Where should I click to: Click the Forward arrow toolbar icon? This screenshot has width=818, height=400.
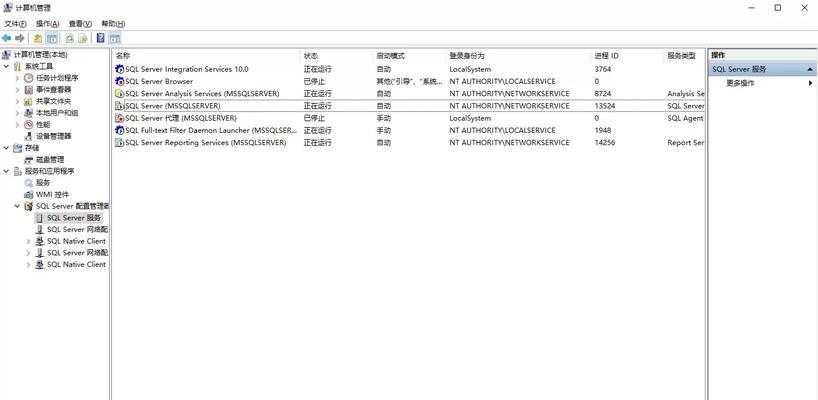pyautogui.click(x=20, y=38)
